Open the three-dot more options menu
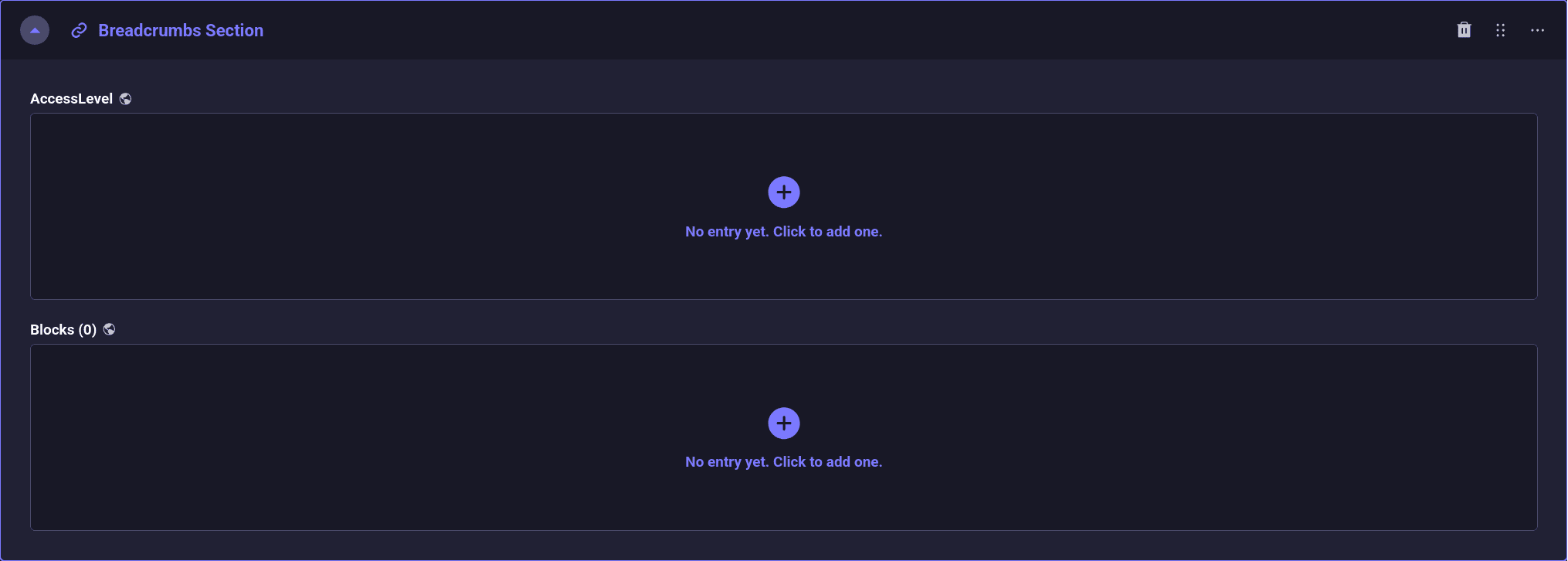The height and width of the screenshot is (561, 1568). click(1537, 30)
